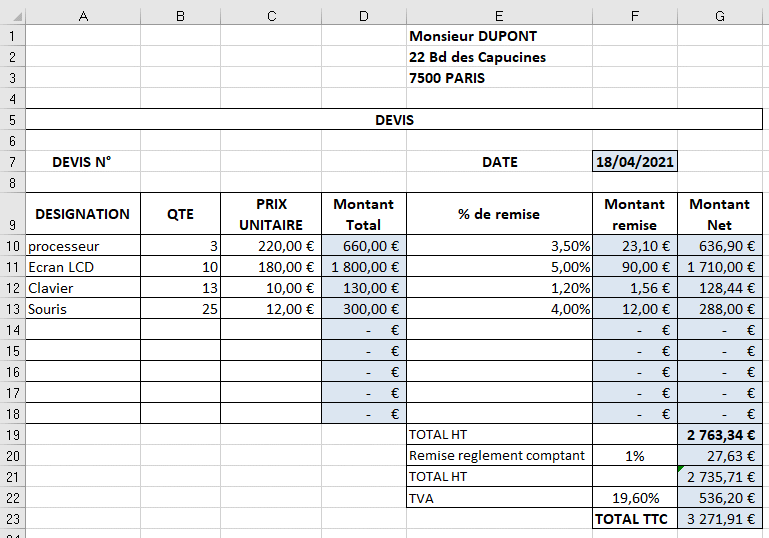This screenshot has height=538, width=769.
Task: Click the 2 735,71 € cell with green marker
Action: (720, 477)
